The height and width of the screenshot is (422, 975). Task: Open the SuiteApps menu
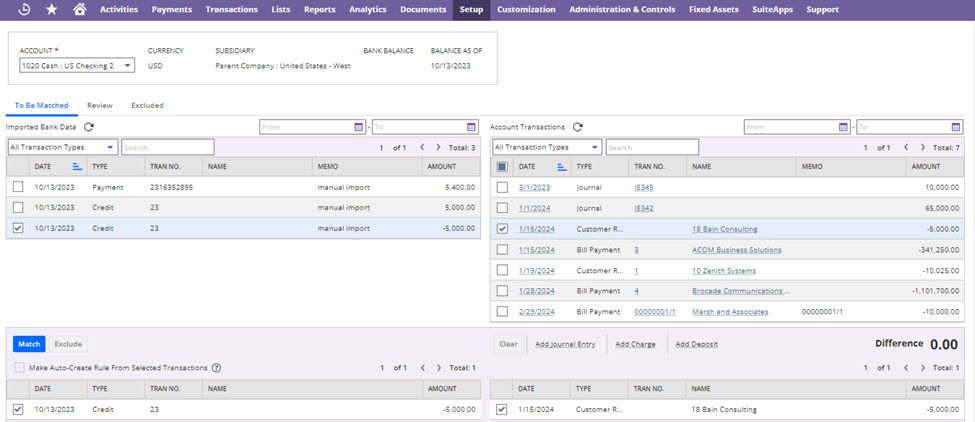772,9
